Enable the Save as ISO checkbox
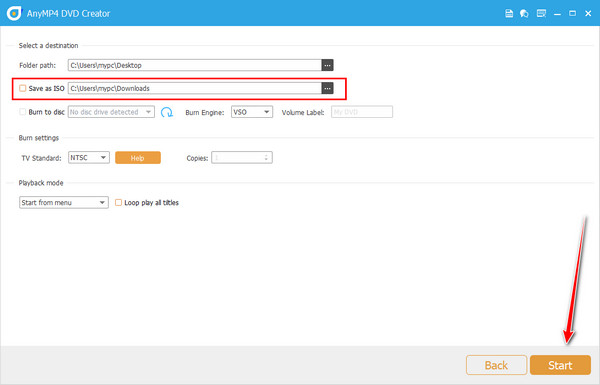Viewport: 600px width, 385px height. click(23, 88)
